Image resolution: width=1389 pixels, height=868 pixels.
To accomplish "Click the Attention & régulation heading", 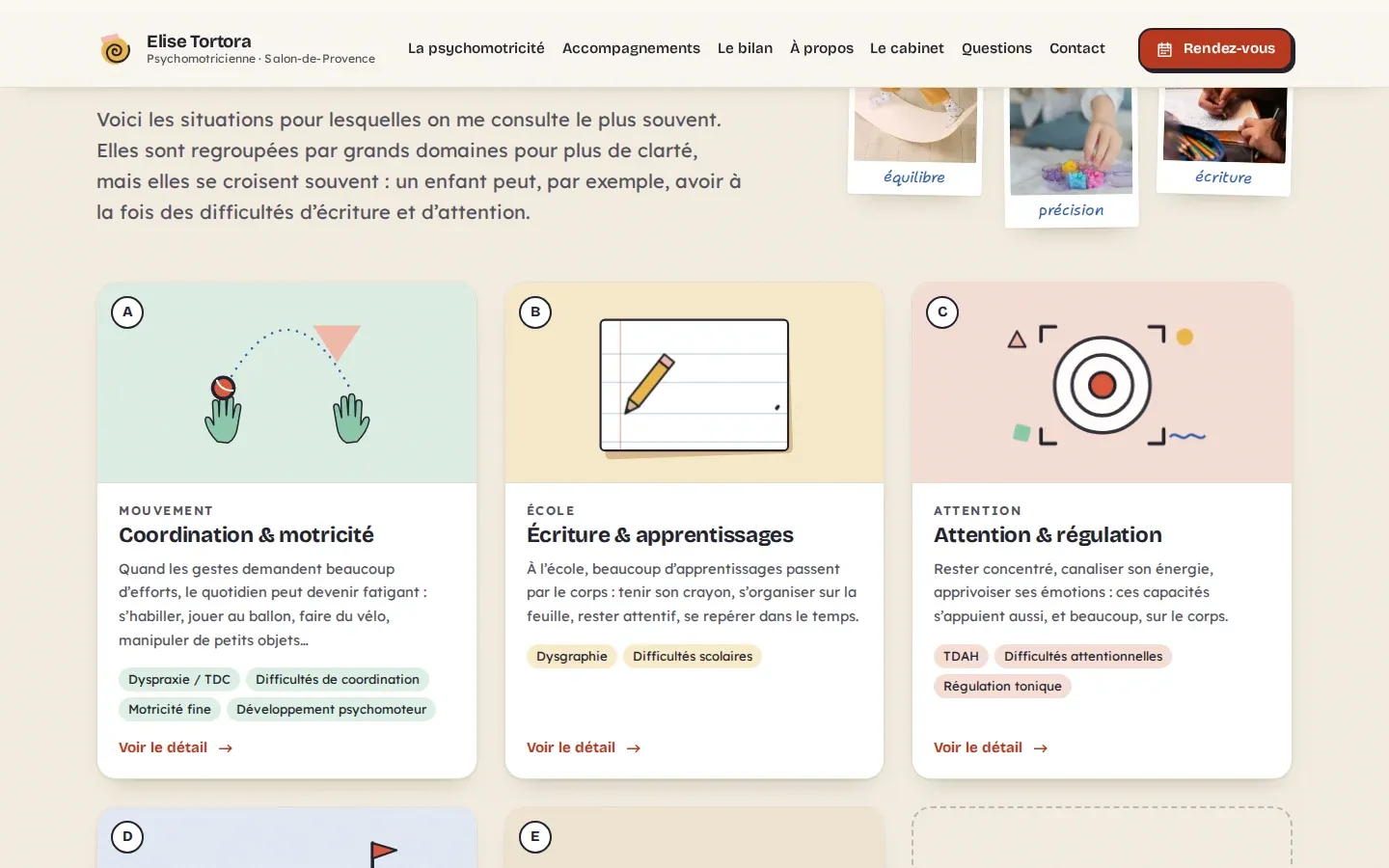I will (x=1048, y=535).
